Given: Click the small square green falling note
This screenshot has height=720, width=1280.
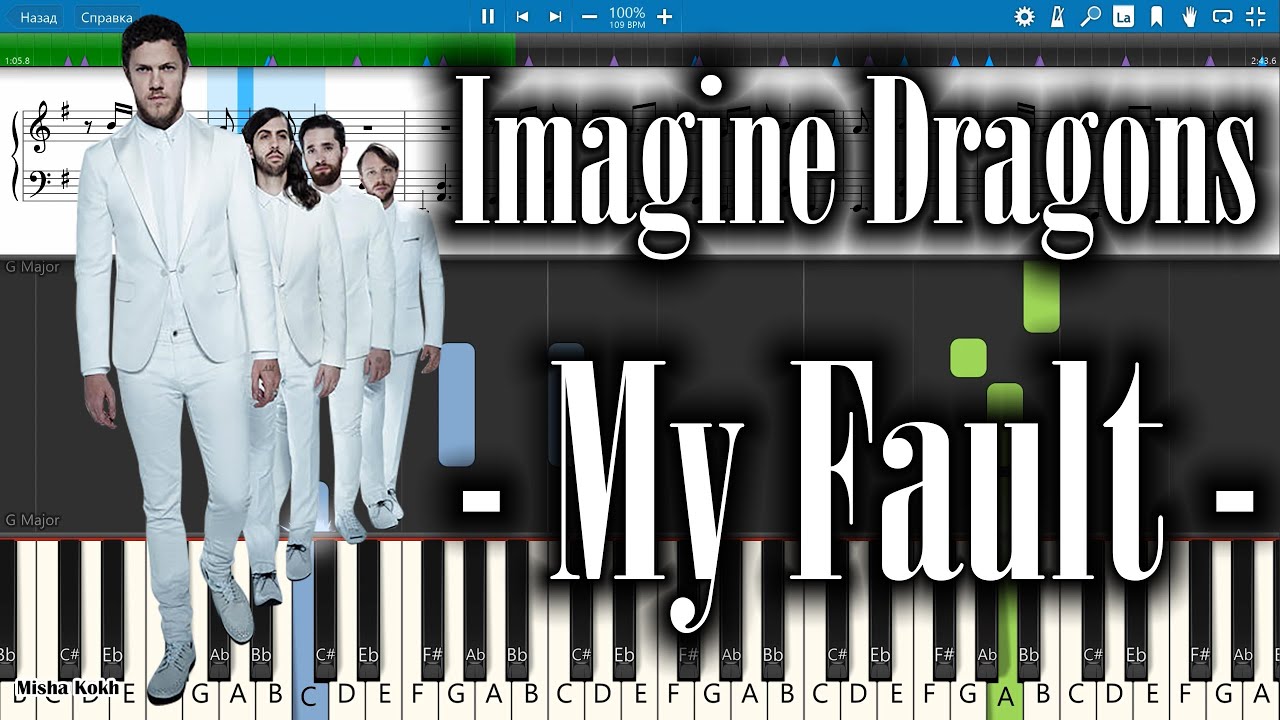Looking at the screenshot, I should pyautogui.click(x=968, y=358).
